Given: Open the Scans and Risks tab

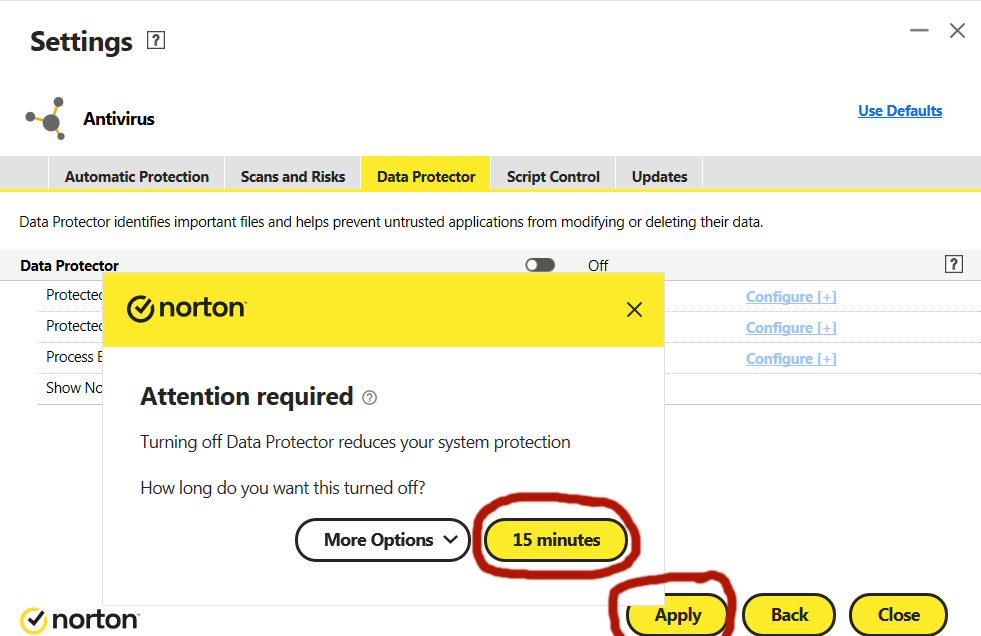Looking at the screenshot, I should (x=293, y=177).
